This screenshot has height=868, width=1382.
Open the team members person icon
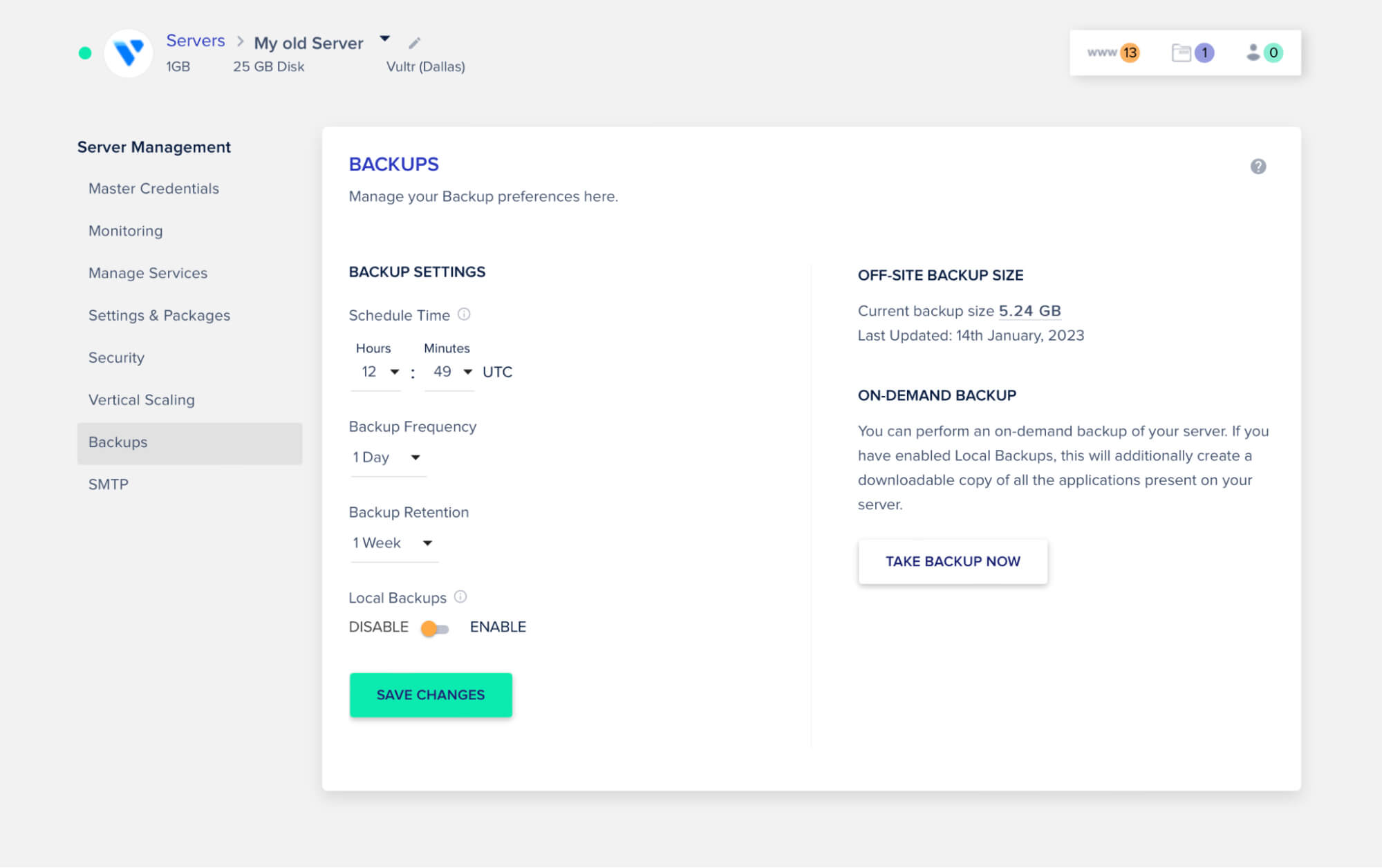click(x=1264, y=53)
